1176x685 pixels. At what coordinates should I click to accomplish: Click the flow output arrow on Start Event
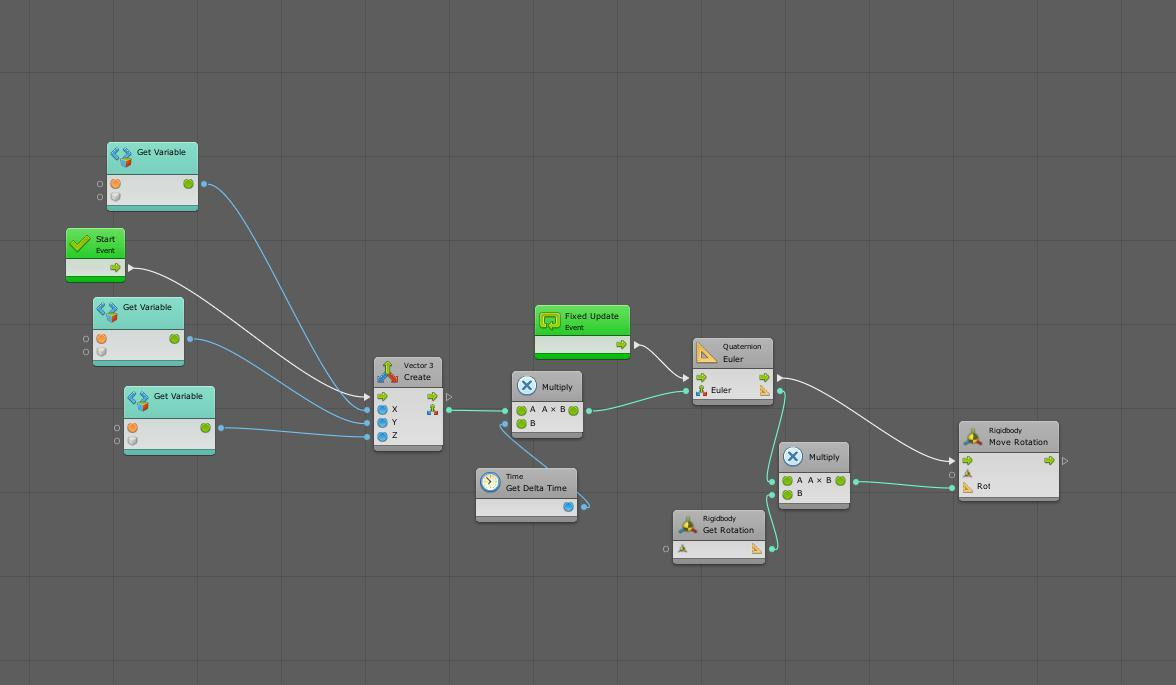[115, 268]
